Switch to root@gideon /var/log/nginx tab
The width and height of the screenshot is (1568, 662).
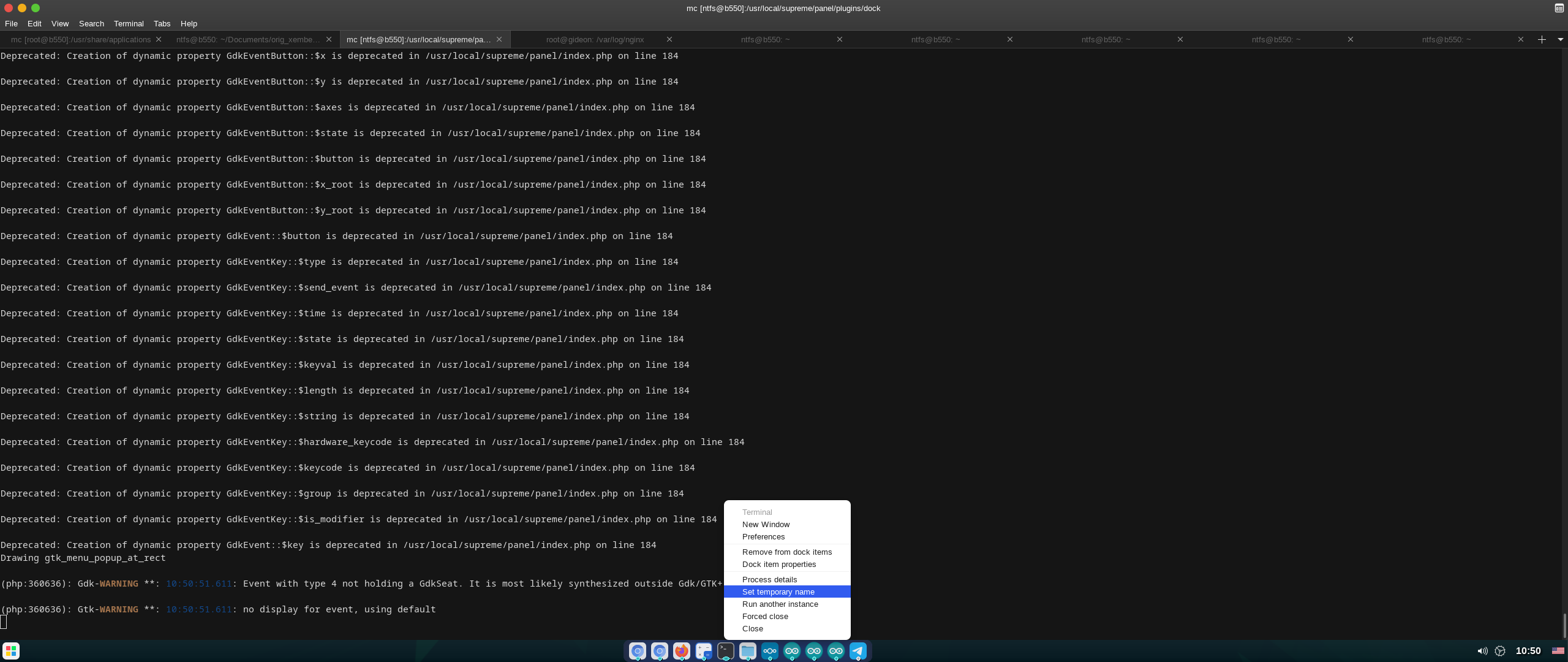pos(594,39)
